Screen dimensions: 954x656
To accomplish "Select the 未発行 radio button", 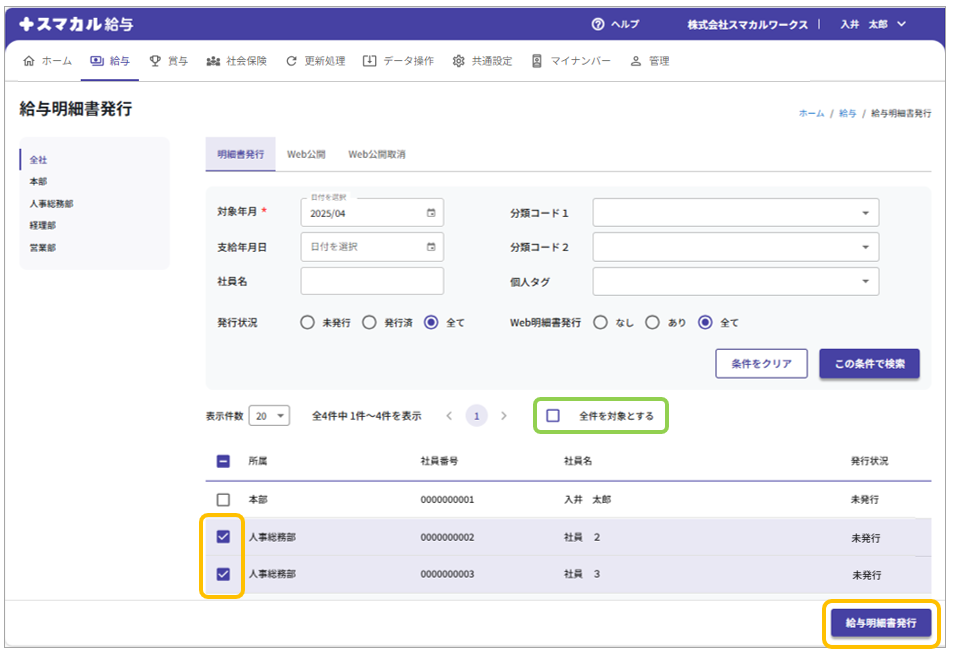I will click(x=308, y=323).
